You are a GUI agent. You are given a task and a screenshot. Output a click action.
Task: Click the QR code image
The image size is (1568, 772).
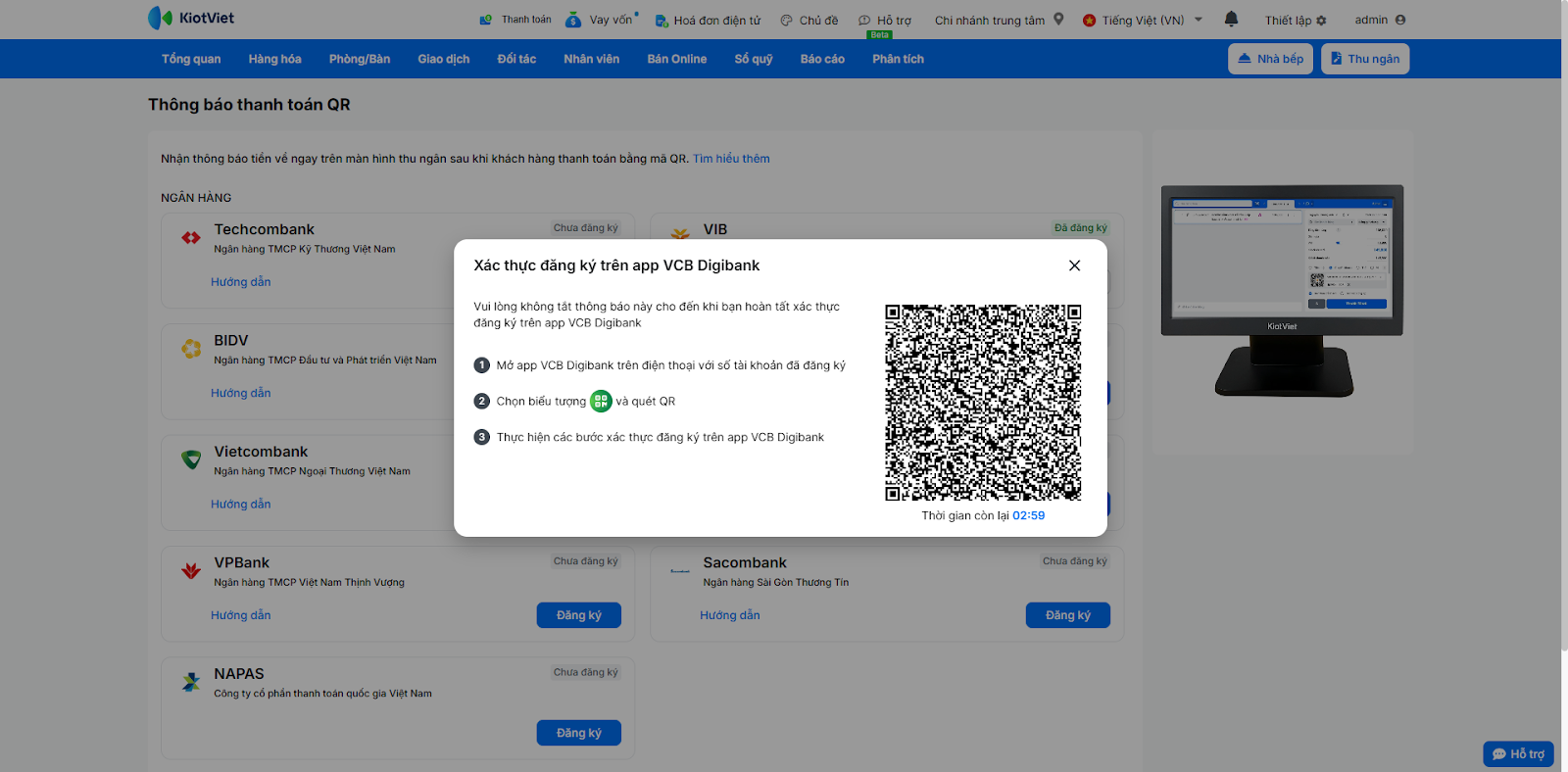(983, 403)
